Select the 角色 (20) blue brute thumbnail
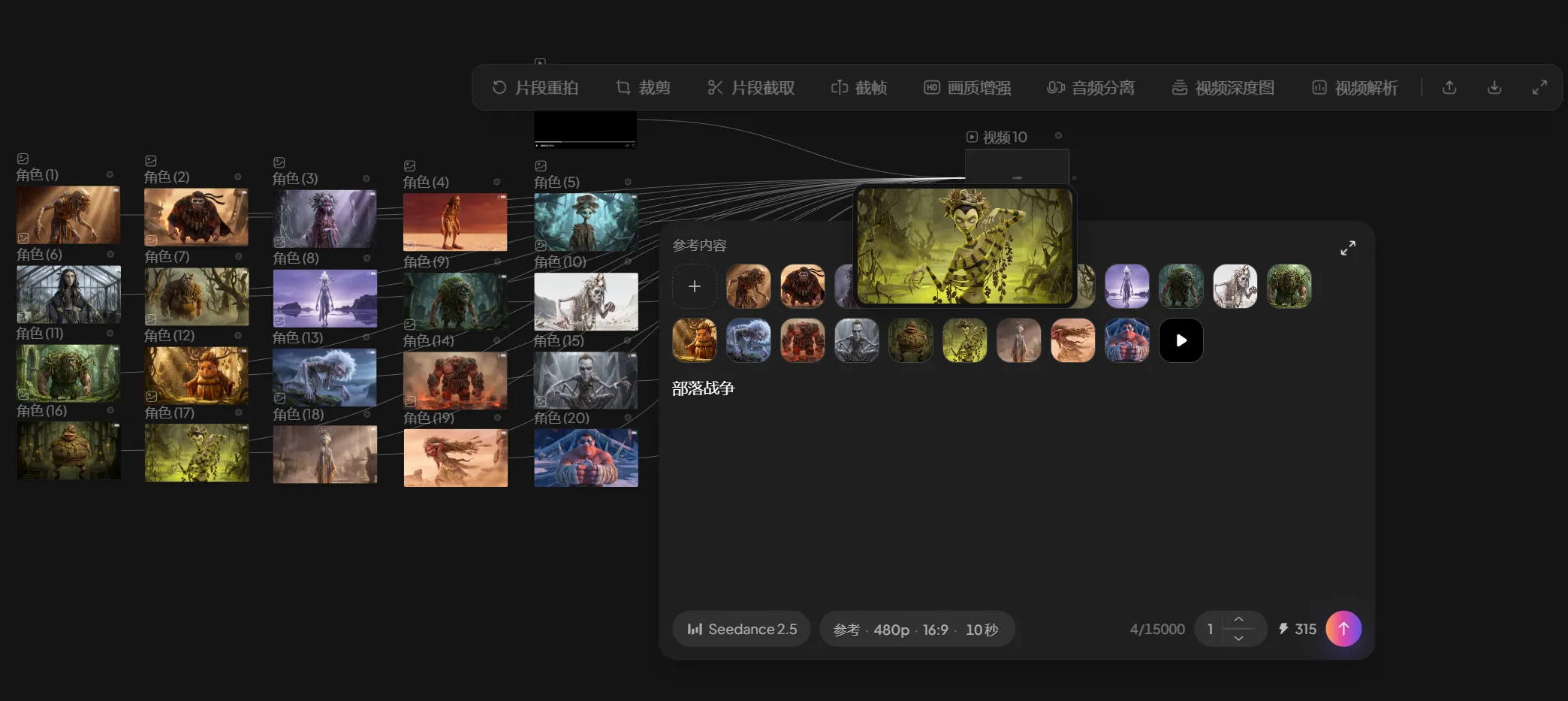Screen dimensions: 1568x701 click(586, 458)
